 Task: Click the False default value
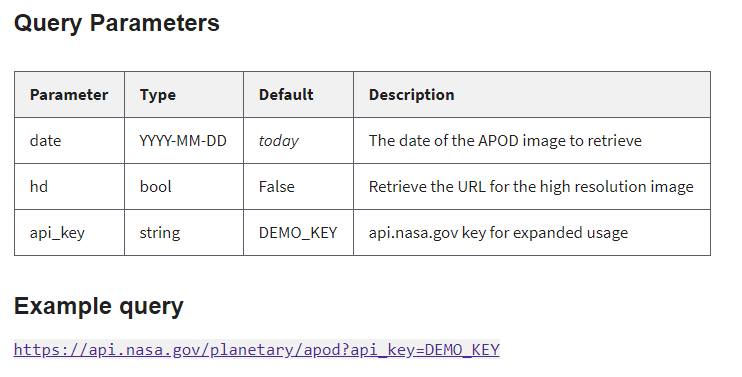[276, 187]
